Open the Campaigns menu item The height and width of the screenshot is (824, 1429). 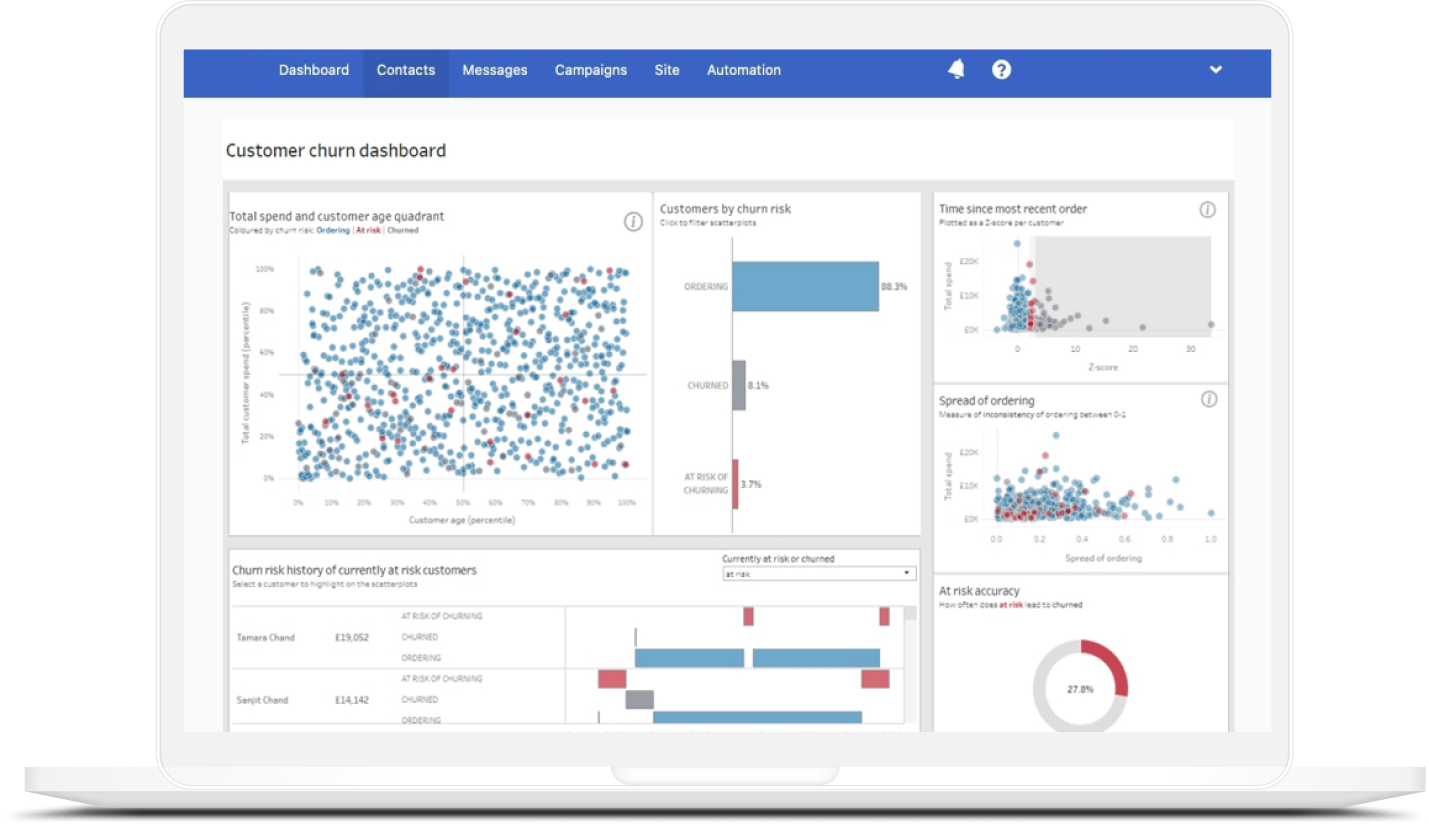tap(591, 70)
